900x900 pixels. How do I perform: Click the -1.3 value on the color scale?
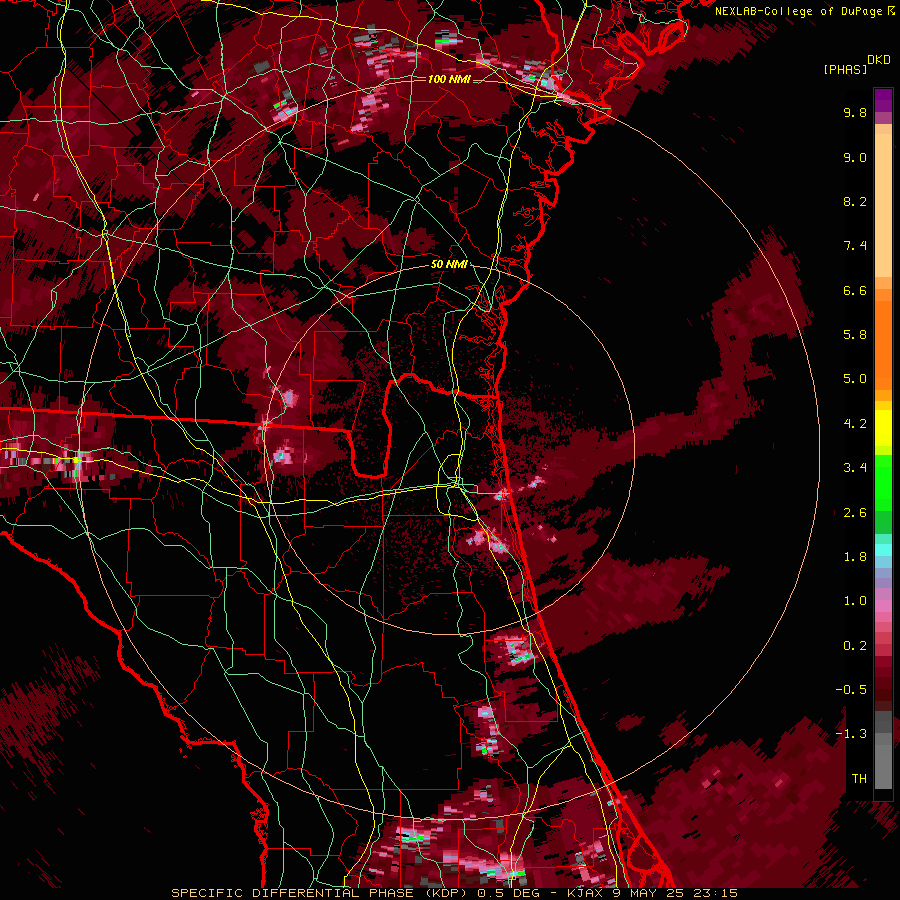tap(851, 734)
